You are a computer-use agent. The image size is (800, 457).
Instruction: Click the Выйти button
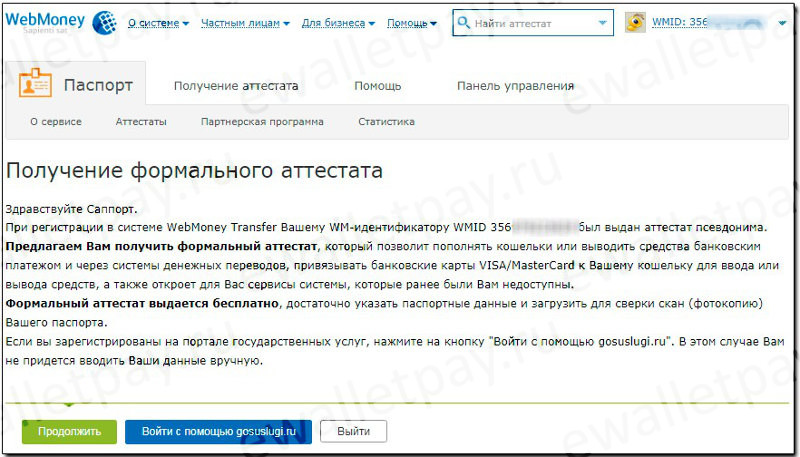click(354, 431)
